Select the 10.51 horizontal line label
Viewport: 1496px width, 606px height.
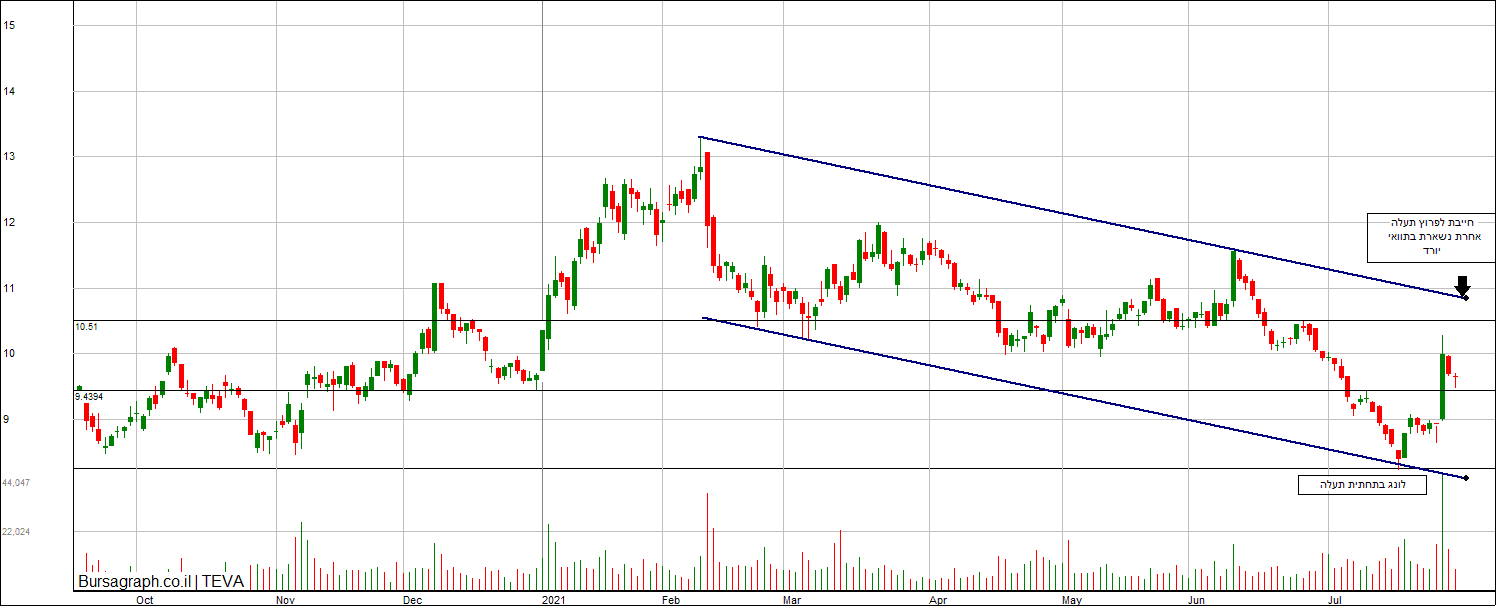85,326
